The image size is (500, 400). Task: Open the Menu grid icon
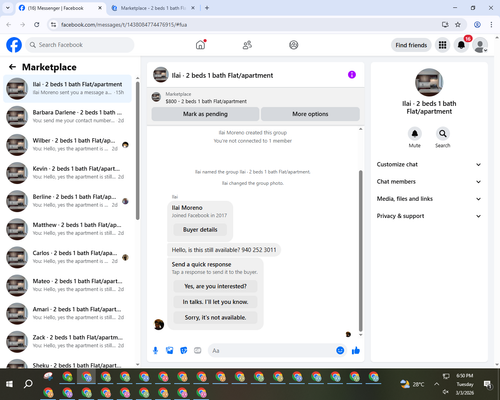click(442, 45)
